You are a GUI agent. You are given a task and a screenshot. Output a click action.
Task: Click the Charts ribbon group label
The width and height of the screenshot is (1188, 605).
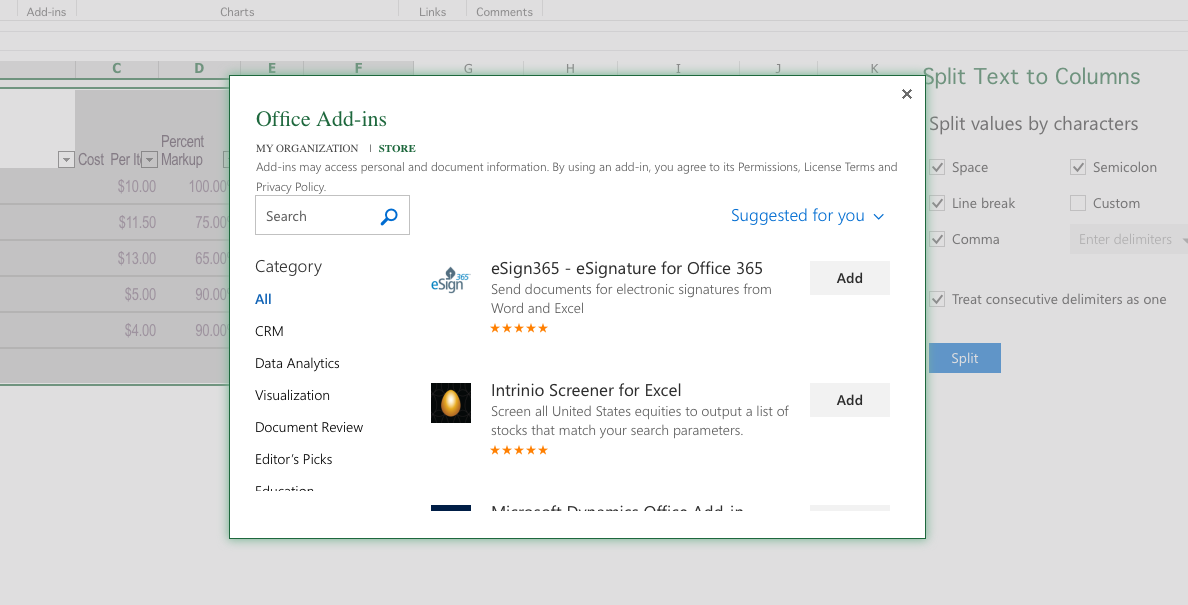tap(237, 12)
